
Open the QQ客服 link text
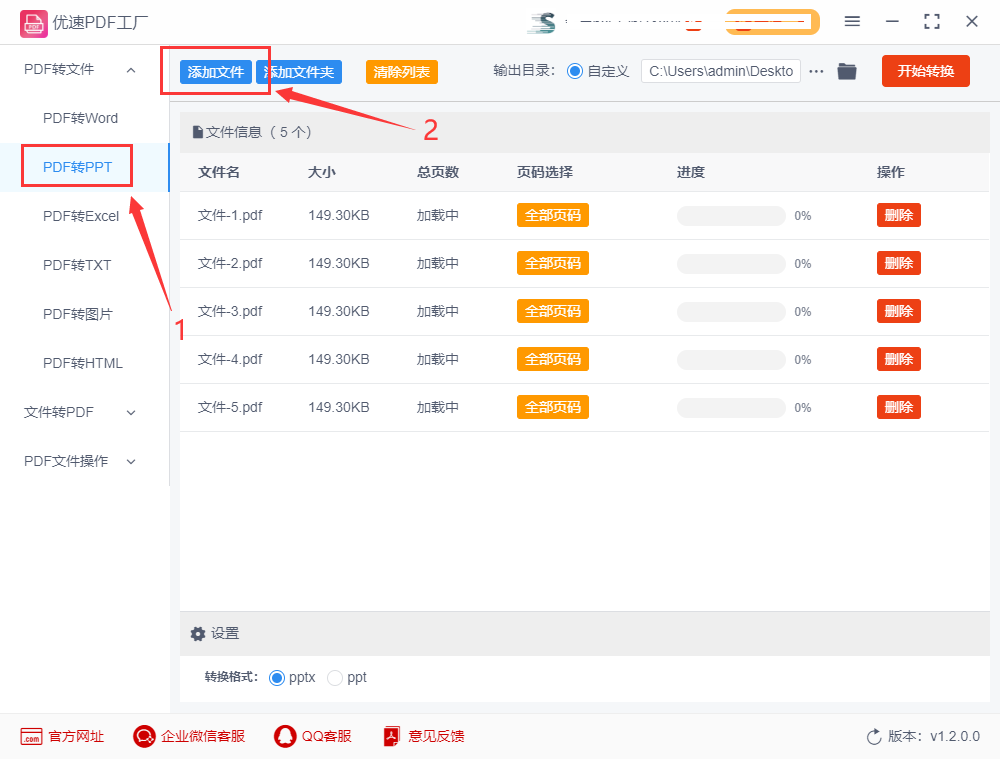click(x=327, y=736)
